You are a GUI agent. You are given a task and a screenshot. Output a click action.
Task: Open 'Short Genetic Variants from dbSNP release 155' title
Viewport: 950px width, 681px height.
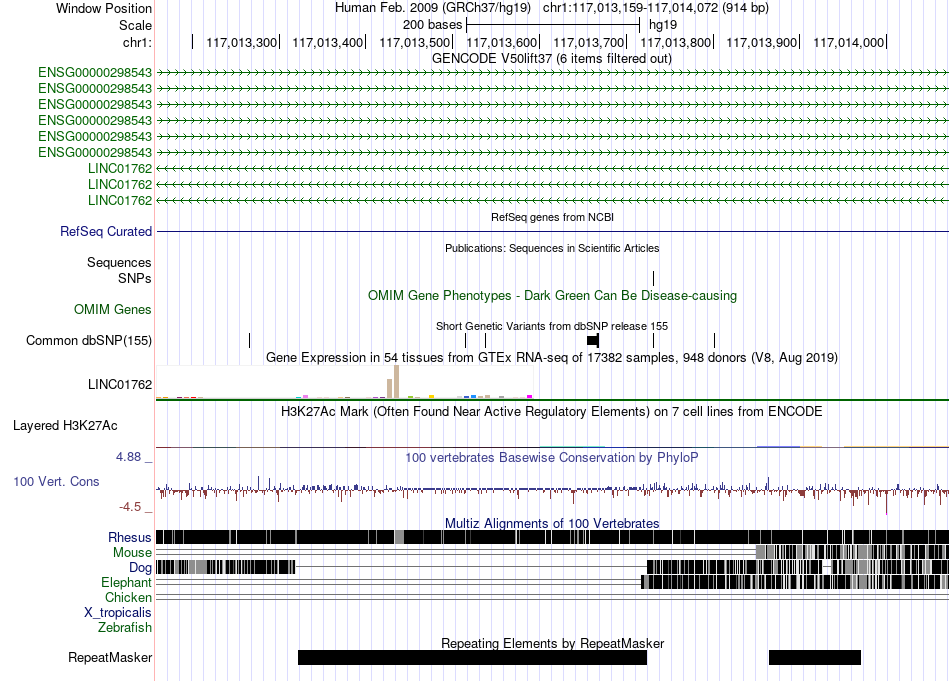(552, 326)
